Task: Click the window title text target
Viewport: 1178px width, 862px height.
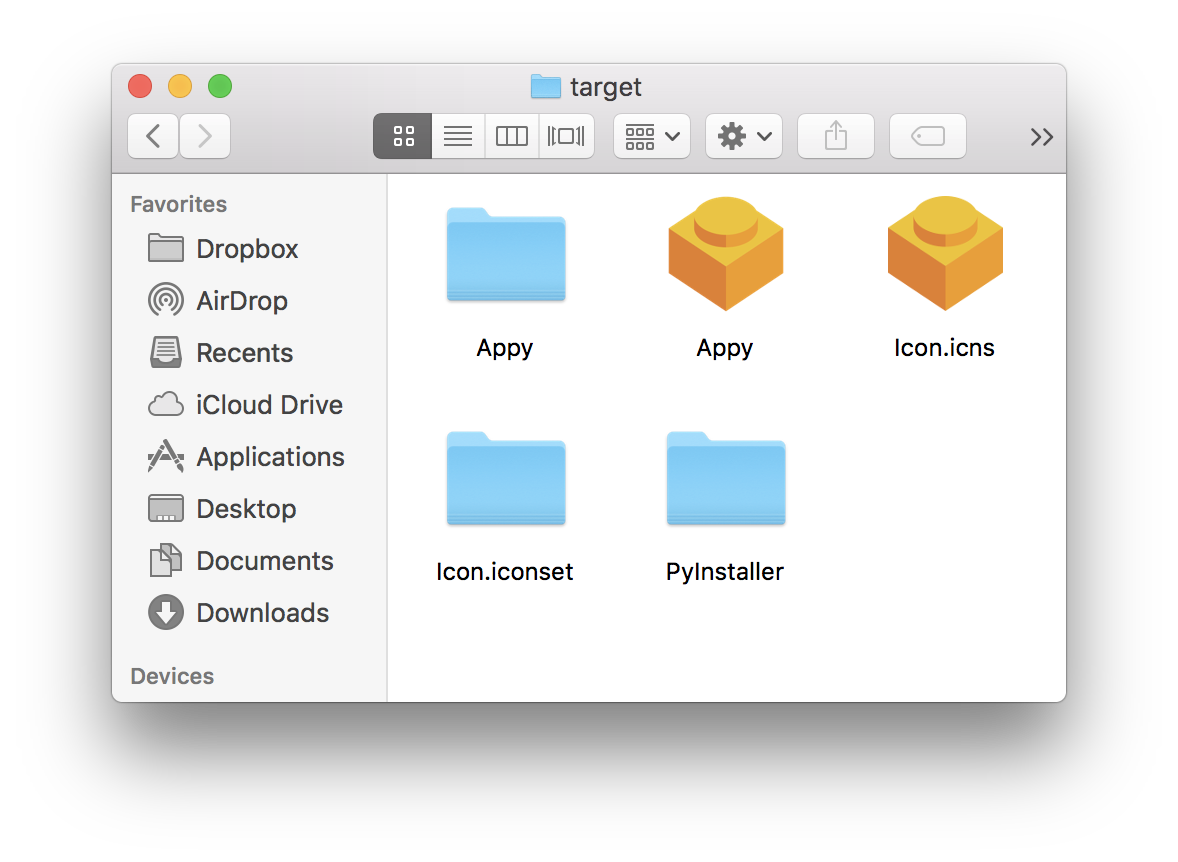Action: 606,87
